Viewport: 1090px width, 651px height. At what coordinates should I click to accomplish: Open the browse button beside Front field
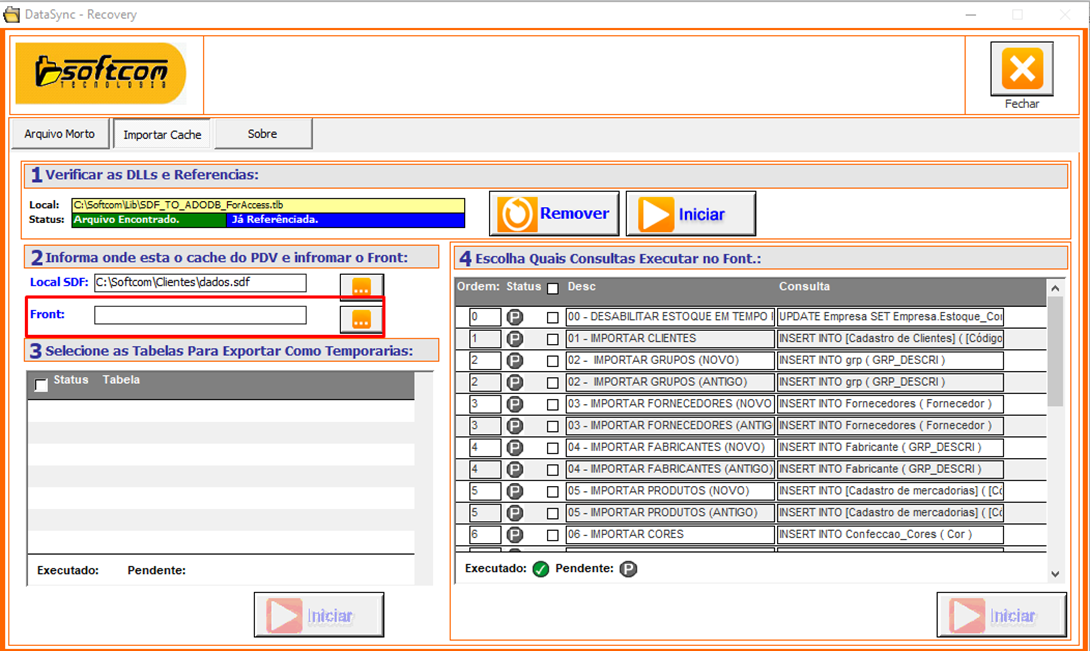point(361,319)
